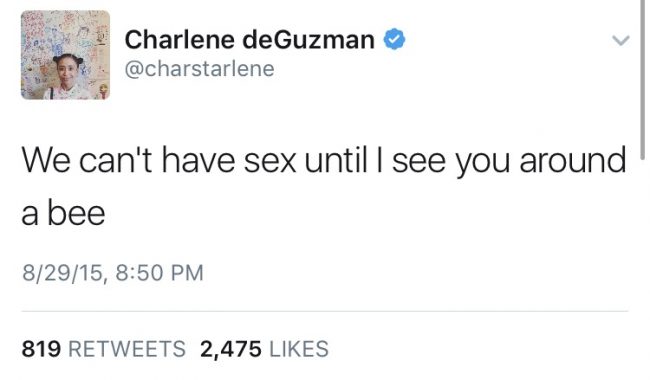
Task: View the 819 RETWEETS list
Action: 104,349
